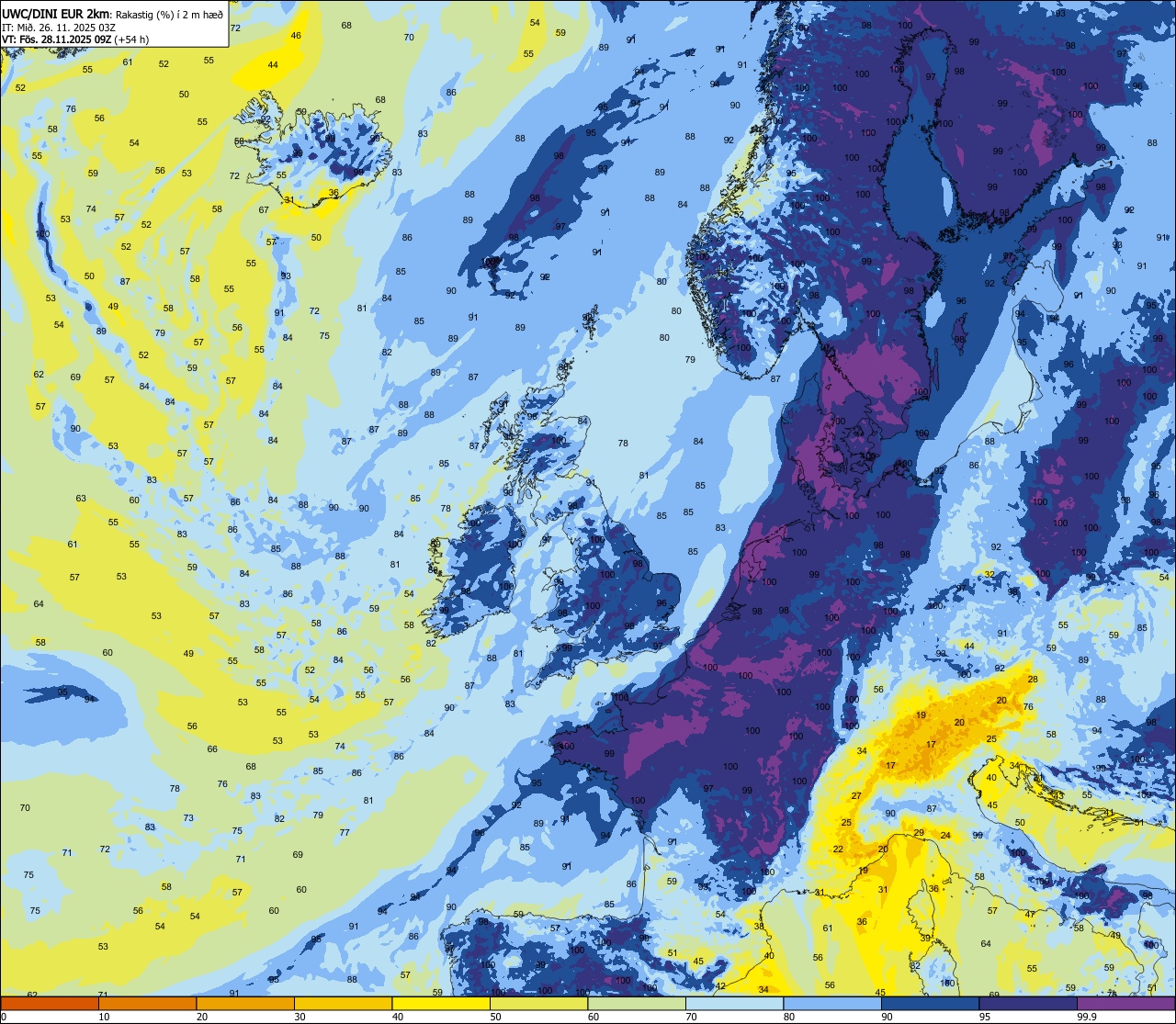The width and height of the screenshot is (1176, 1024).
Task: Click the '90' legend scale label
Action: click(x=887, y=1017)
